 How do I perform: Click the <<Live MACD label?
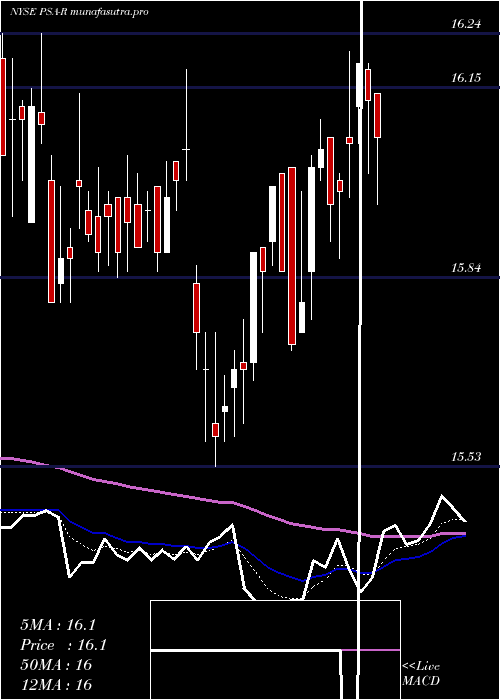pyautogui.click(x=421, y=674)
